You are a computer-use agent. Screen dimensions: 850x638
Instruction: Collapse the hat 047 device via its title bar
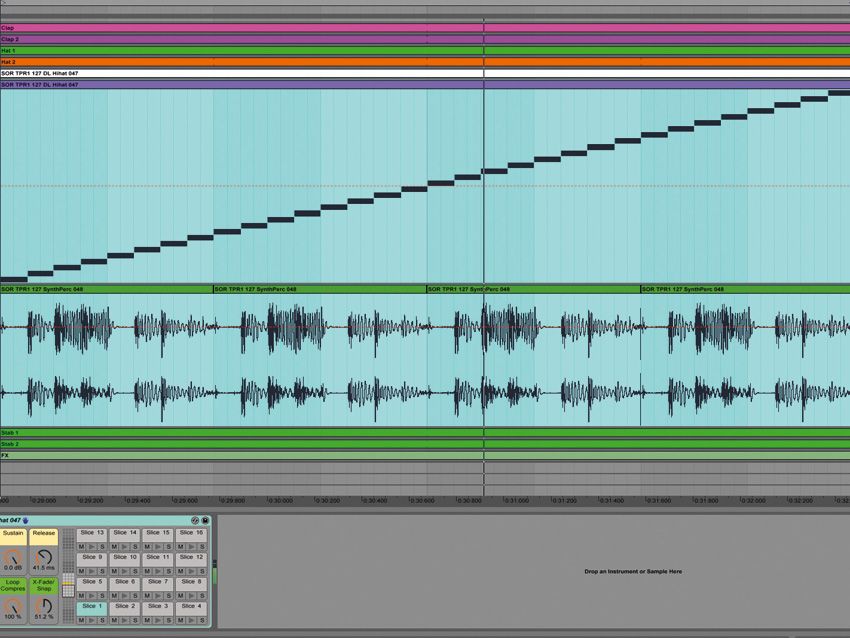[10, 520]
